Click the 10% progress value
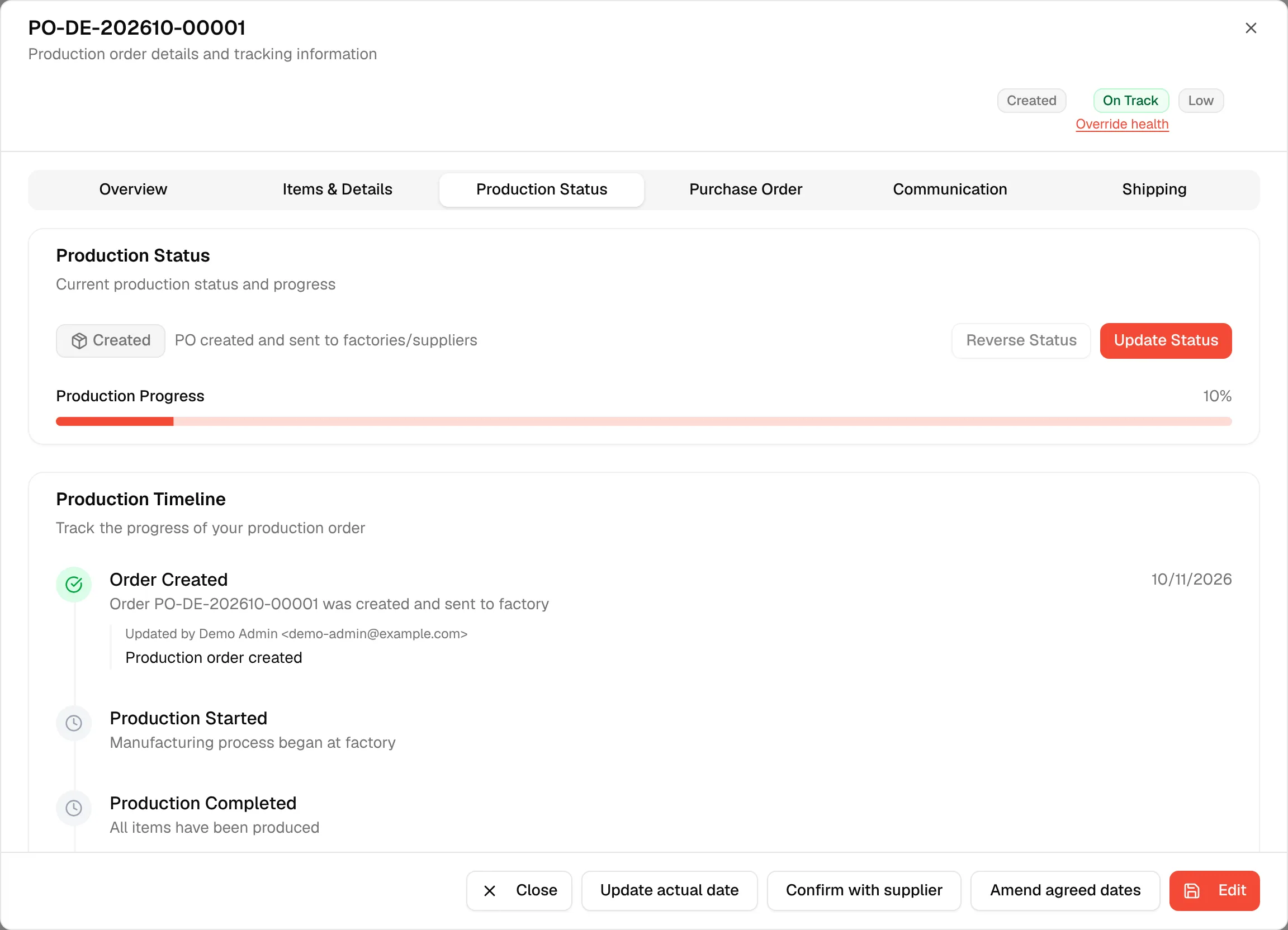1288x930 pixels. coord(1216,396)
